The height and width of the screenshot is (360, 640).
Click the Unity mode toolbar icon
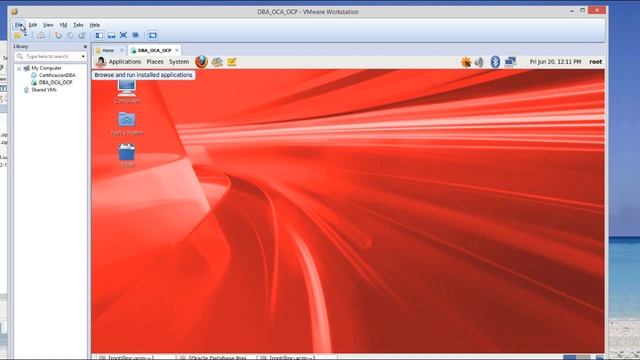pyautogui.click(x=136, y=36)
